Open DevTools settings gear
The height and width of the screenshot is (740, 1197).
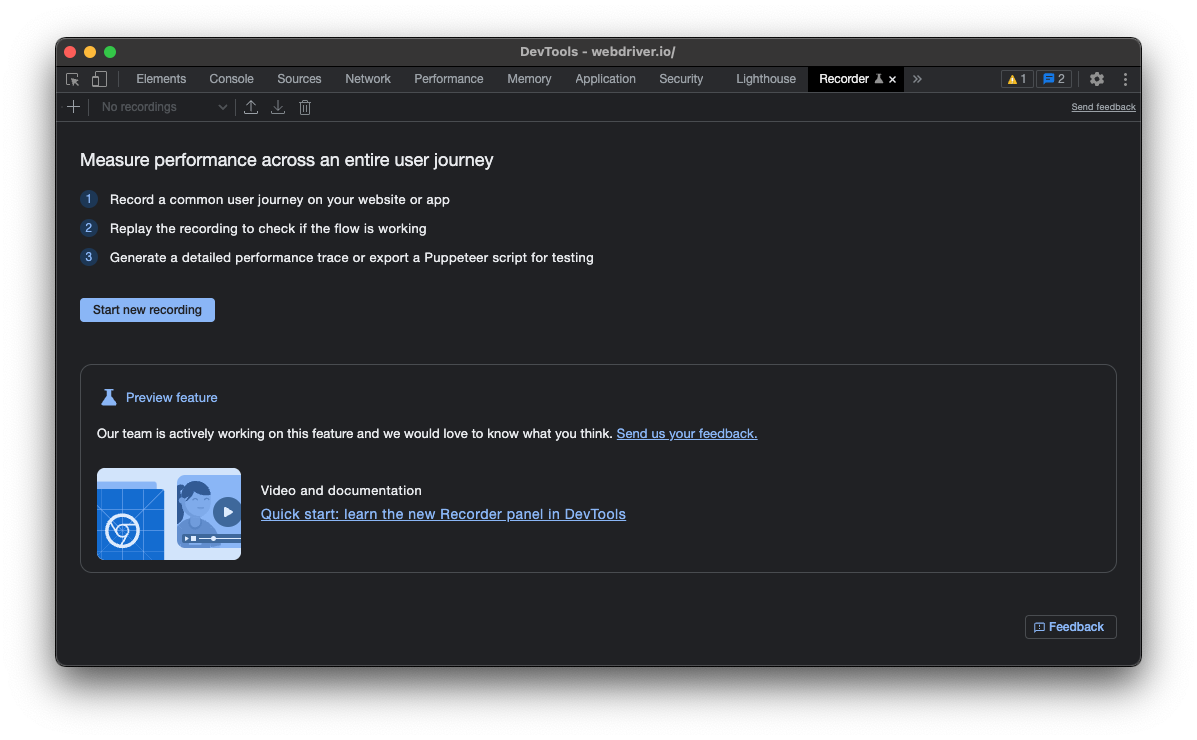(x=1097, y=79)
